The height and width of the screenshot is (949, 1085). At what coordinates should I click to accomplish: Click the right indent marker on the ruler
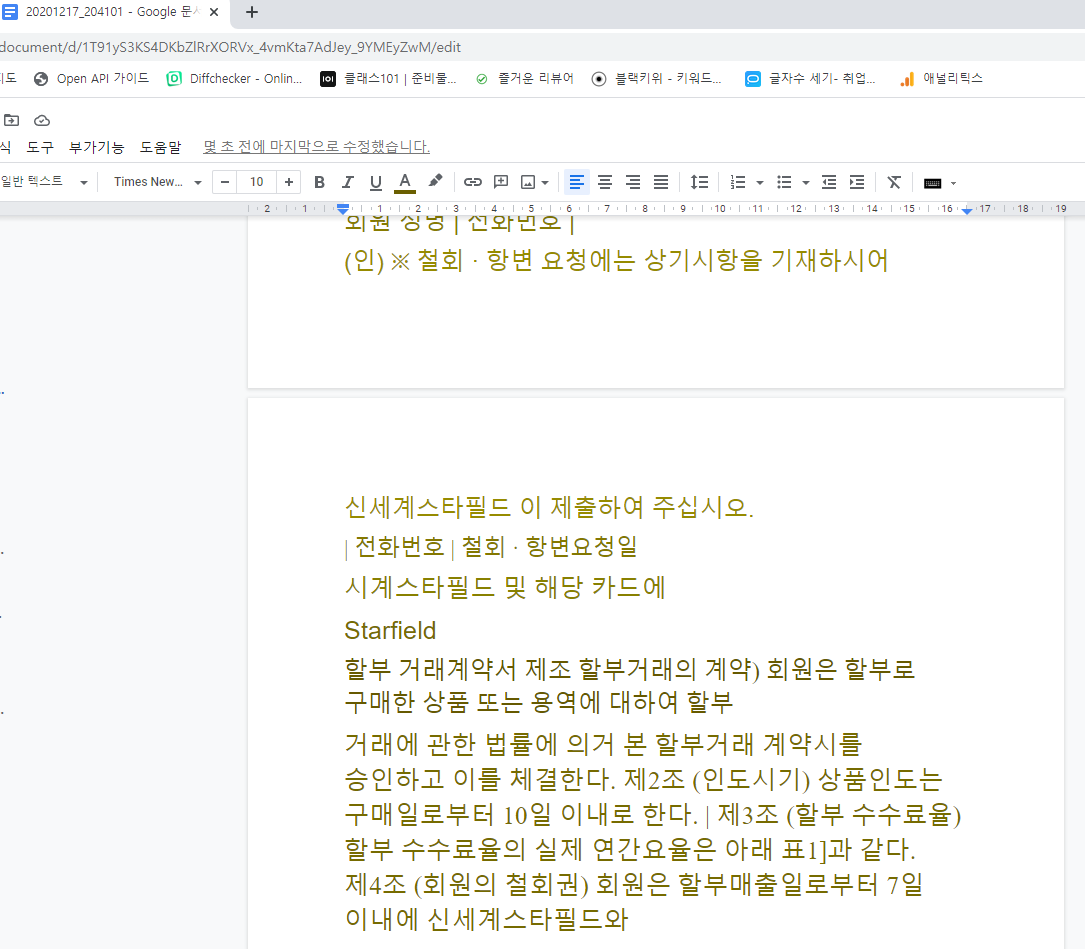[x=967, y=210]
